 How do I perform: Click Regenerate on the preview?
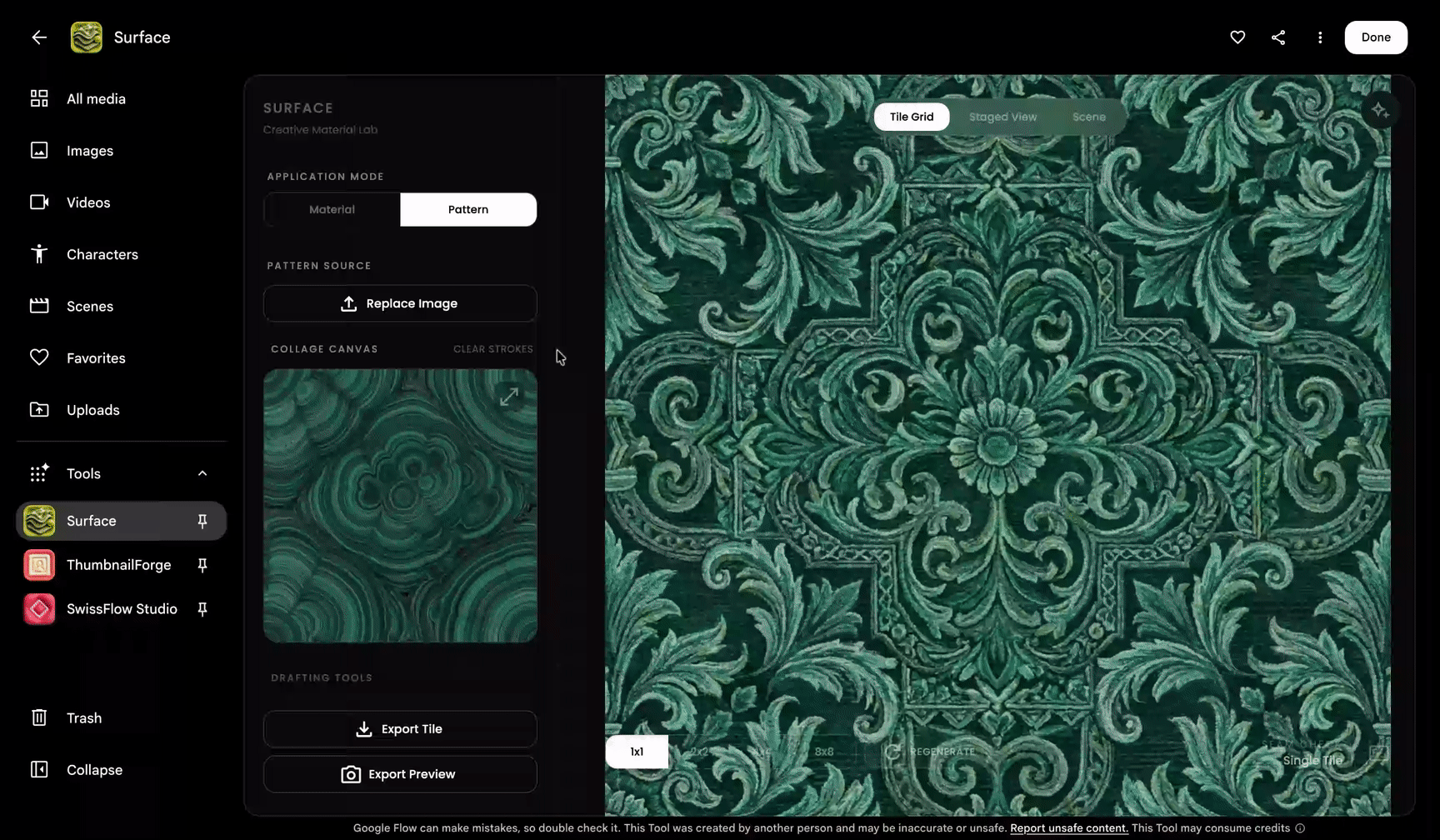pyautogui.click(x=930, y=752)
